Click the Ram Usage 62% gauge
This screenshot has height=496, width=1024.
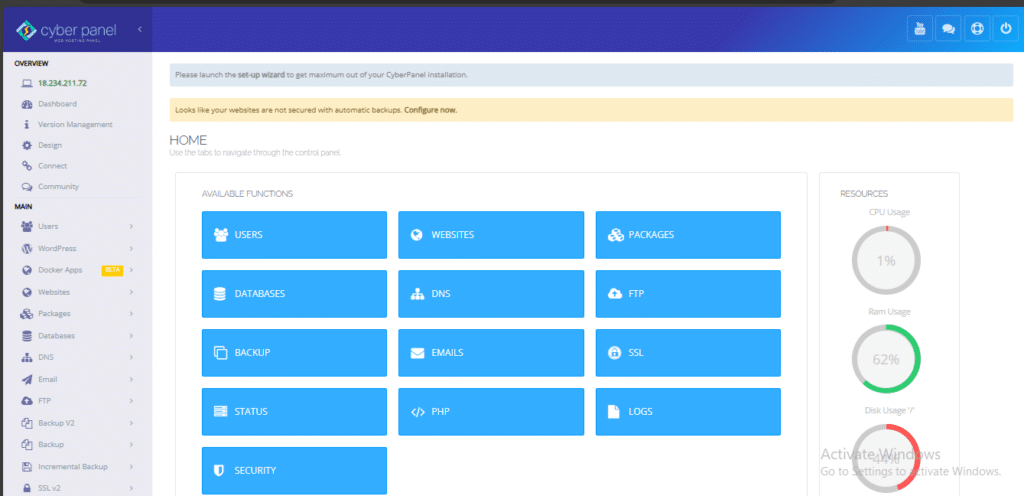[886, 359]
